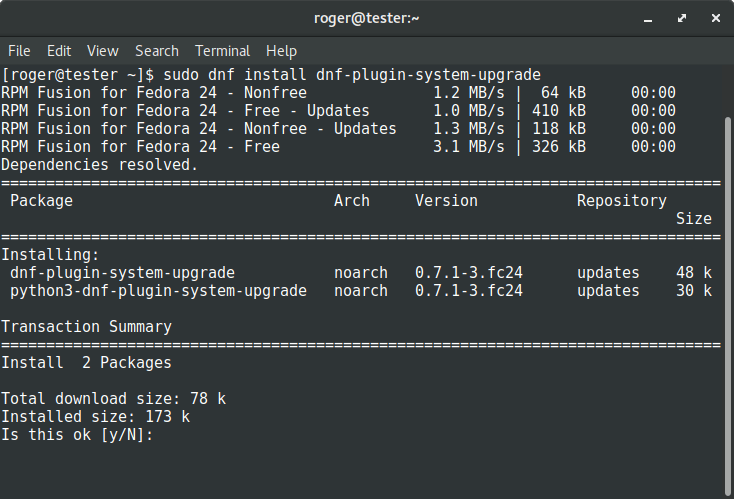Click 'Install 2 Packages' line
This screenshot has width=734, height=499.
click(x=87, y=363)
